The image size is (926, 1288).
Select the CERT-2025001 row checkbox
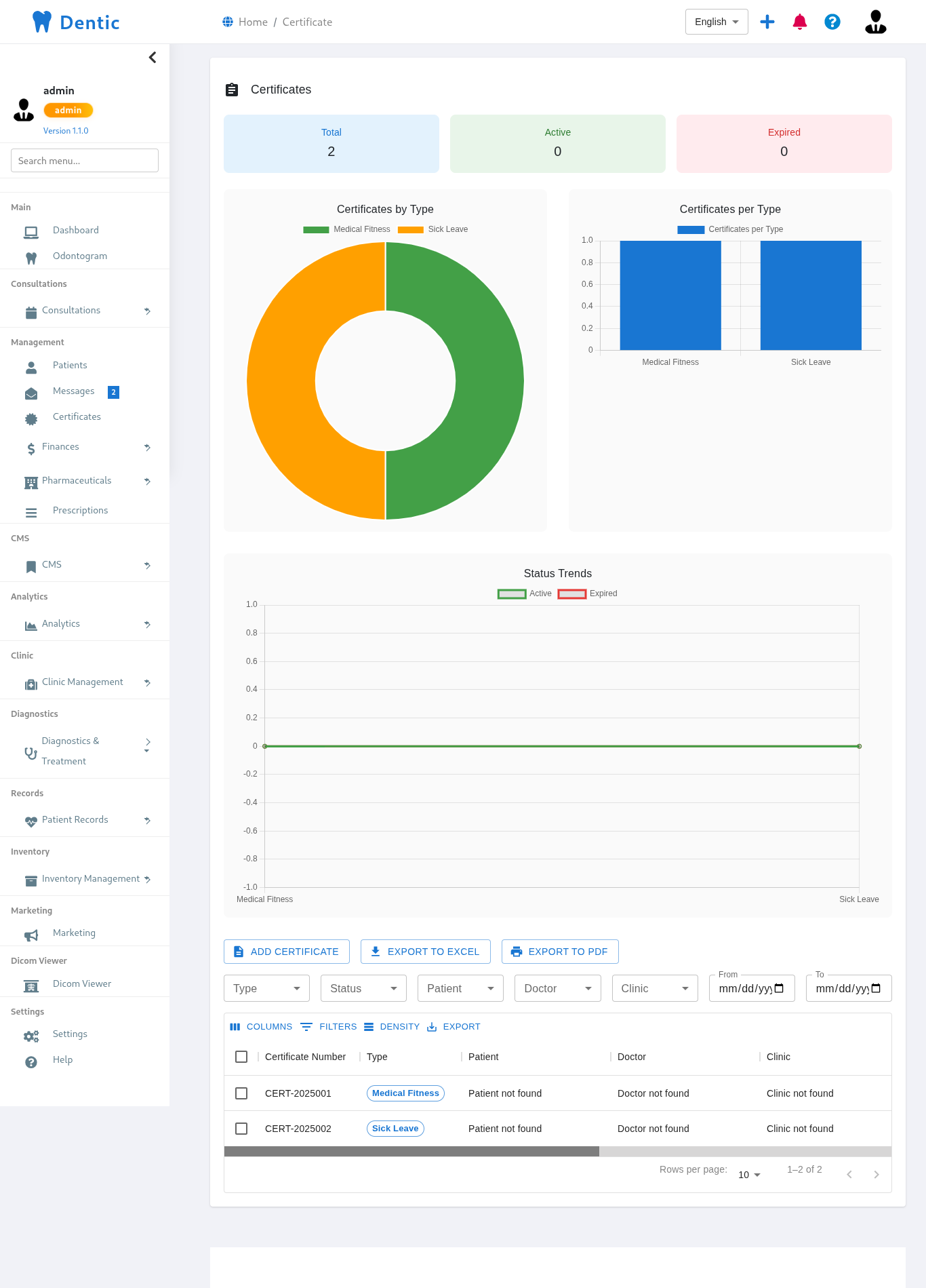click(x=241, y=1093)
